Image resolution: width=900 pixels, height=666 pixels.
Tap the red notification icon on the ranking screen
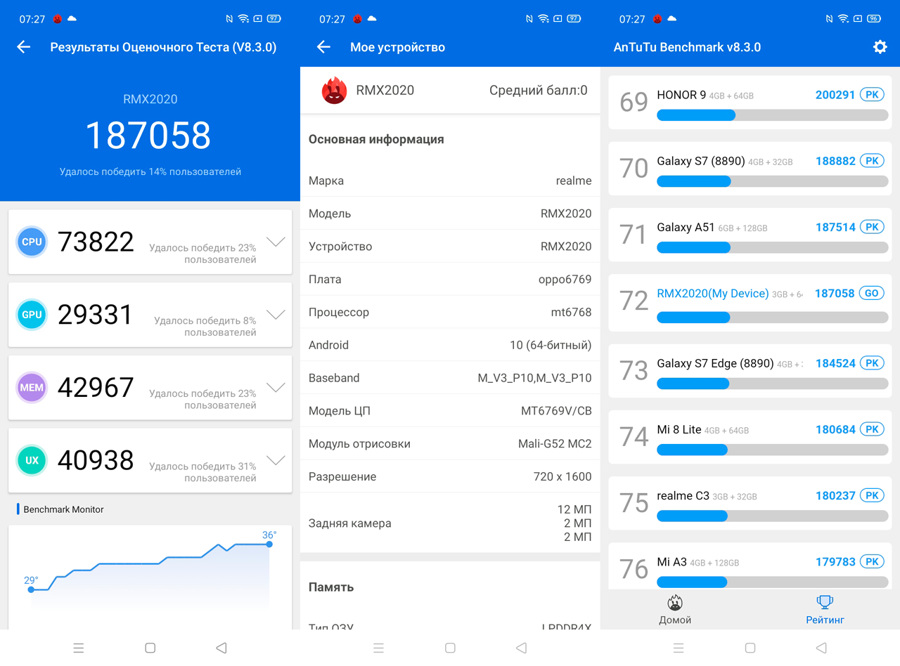coord(657,19)
